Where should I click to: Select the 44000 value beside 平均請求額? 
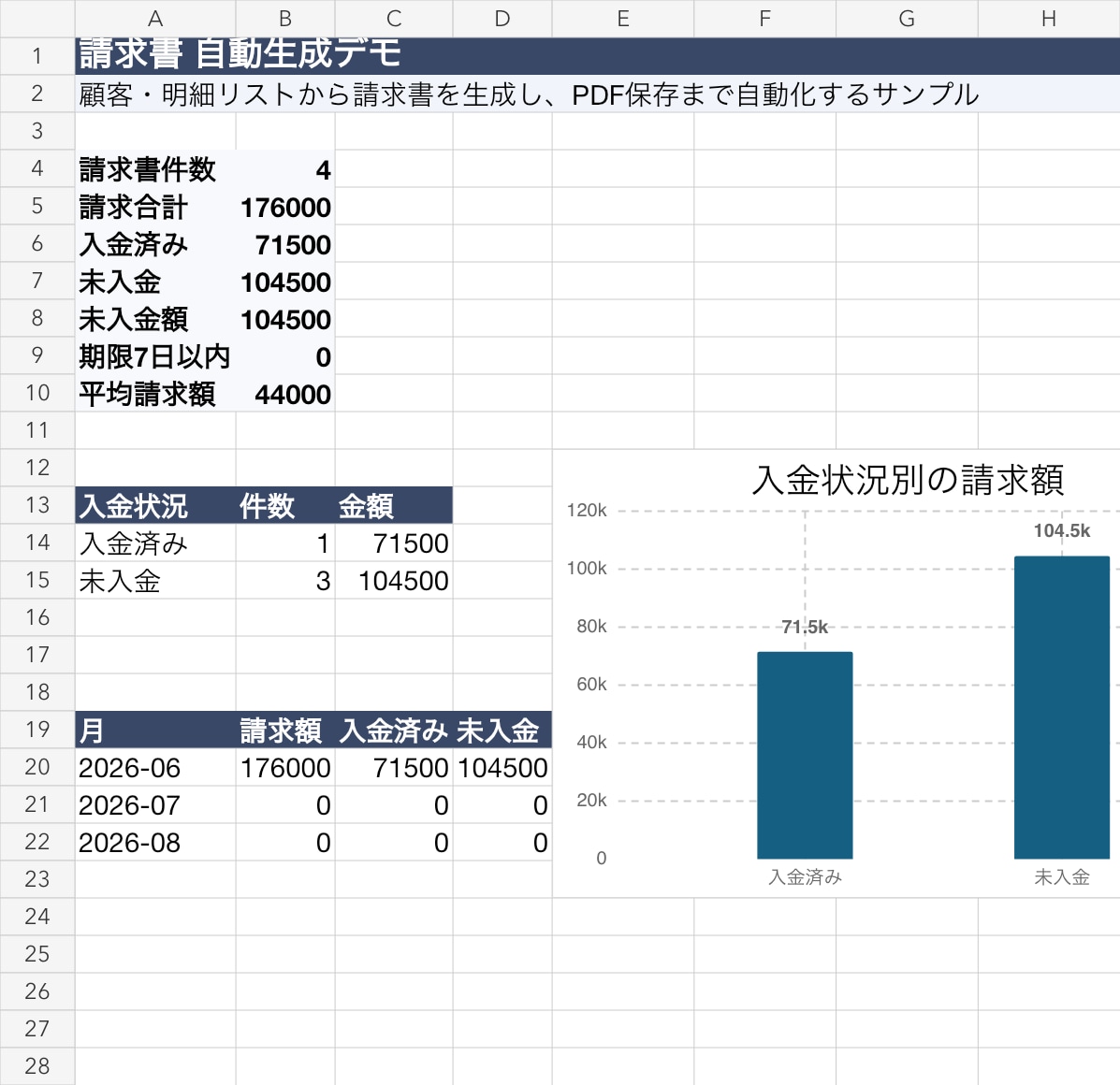tap(285, 393)
